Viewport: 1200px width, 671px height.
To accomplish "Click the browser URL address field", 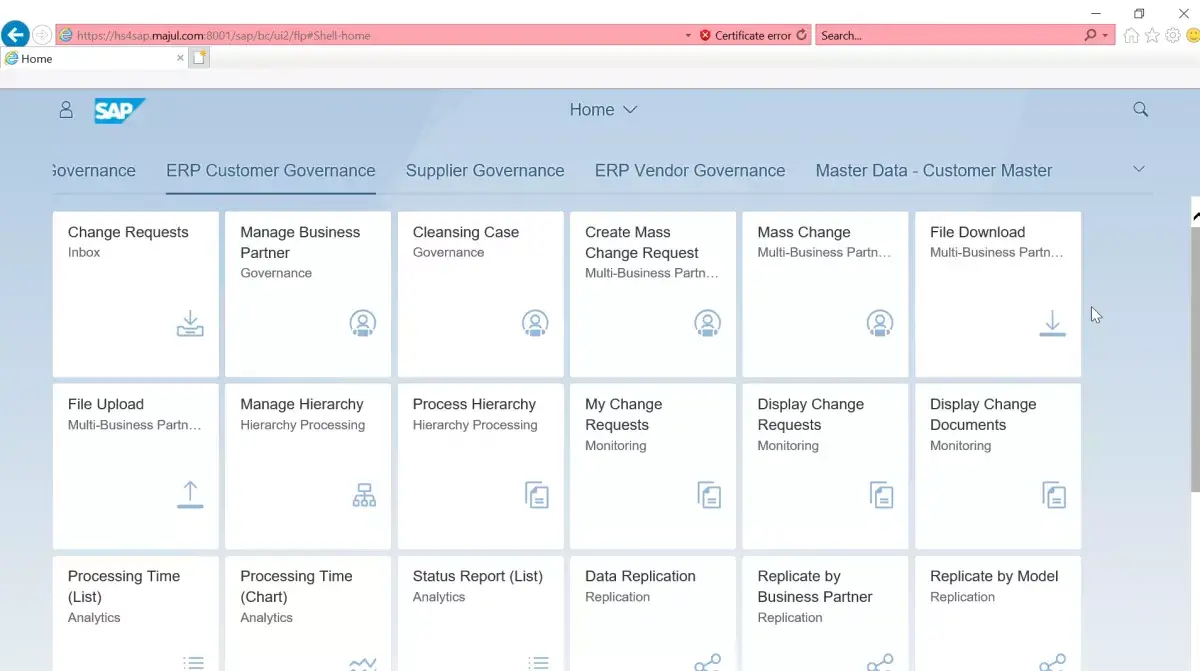I will pos(370,35).
